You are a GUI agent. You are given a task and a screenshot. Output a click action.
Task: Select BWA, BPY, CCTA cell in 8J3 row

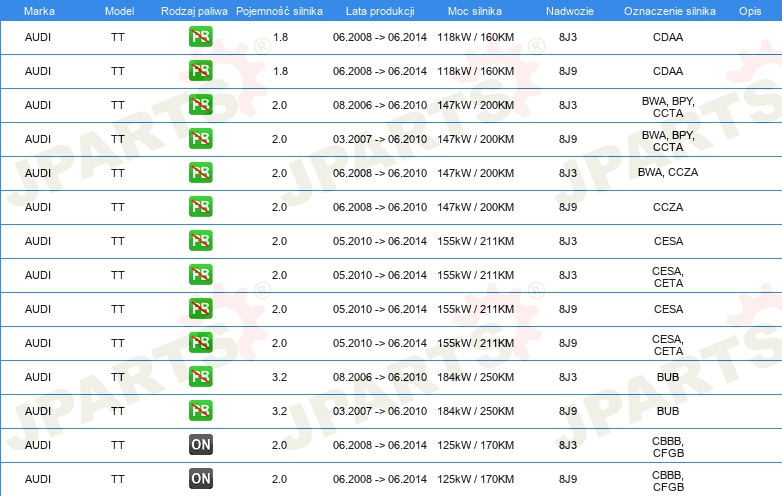668,107
